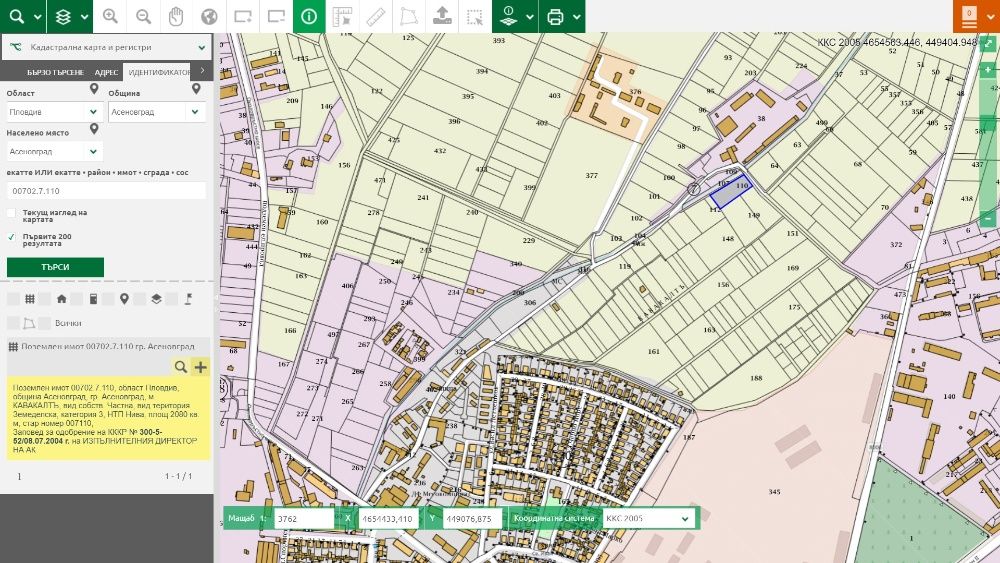Toggle the stacked layers filter checkbox

(x=140, y=299)
